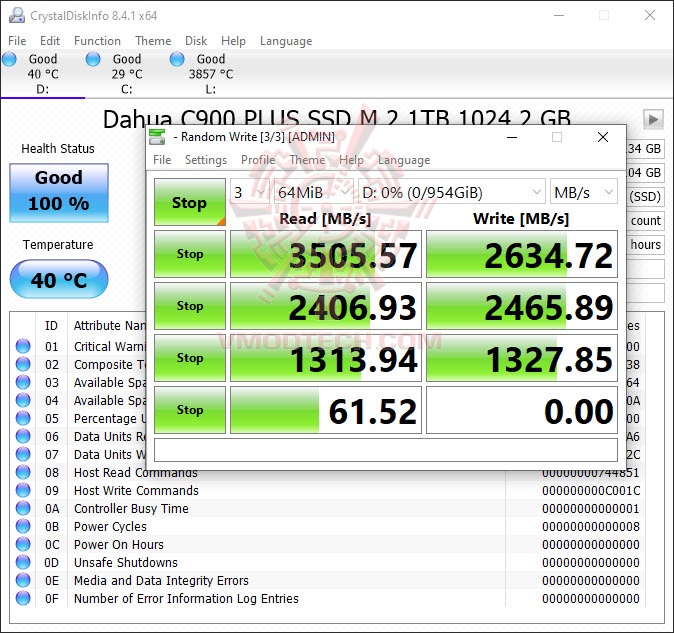
Task: Click the Power Cycles raw value 00000000000008
Action: 591,526
